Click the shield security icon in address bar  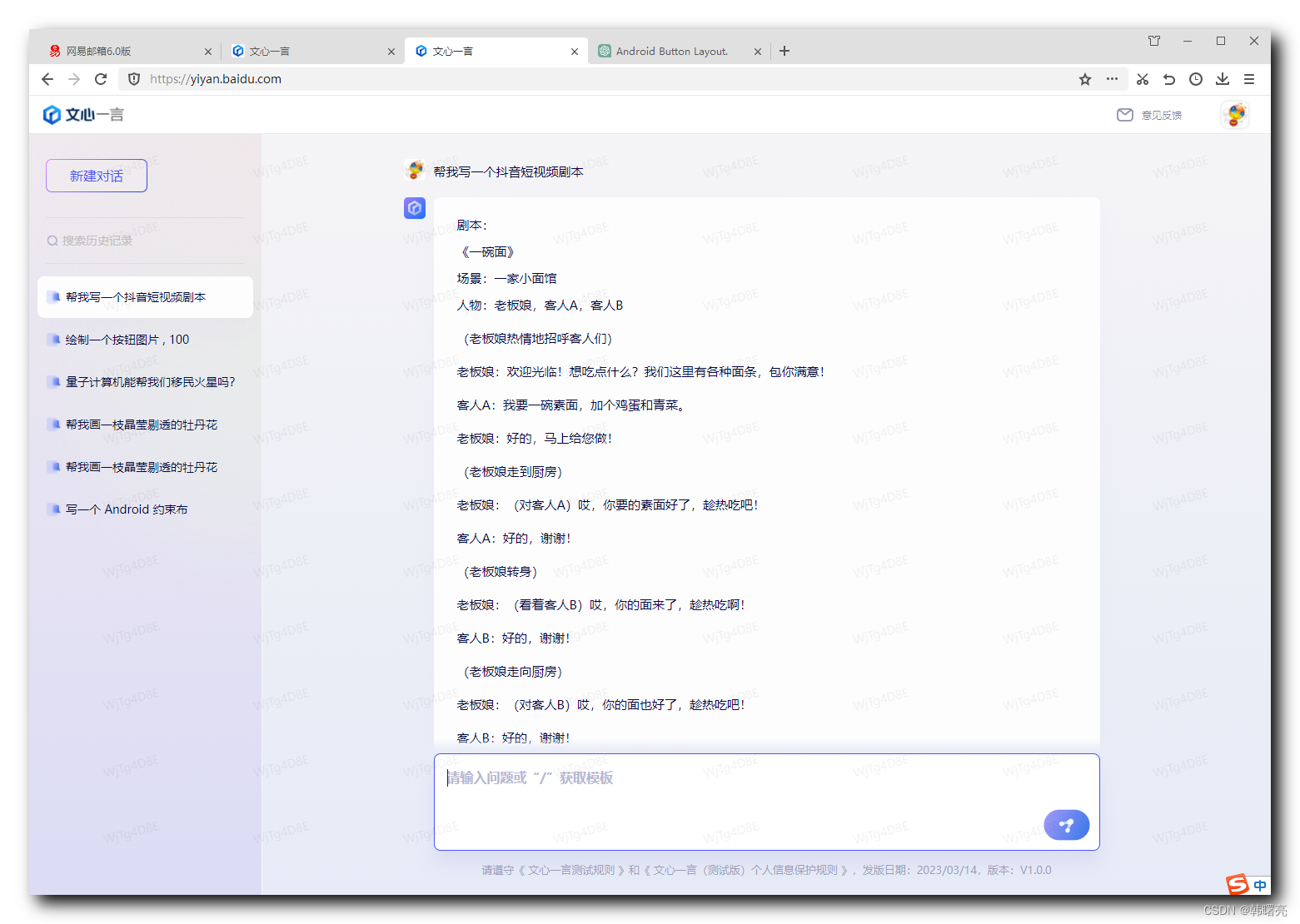click(x=134, y=79)
